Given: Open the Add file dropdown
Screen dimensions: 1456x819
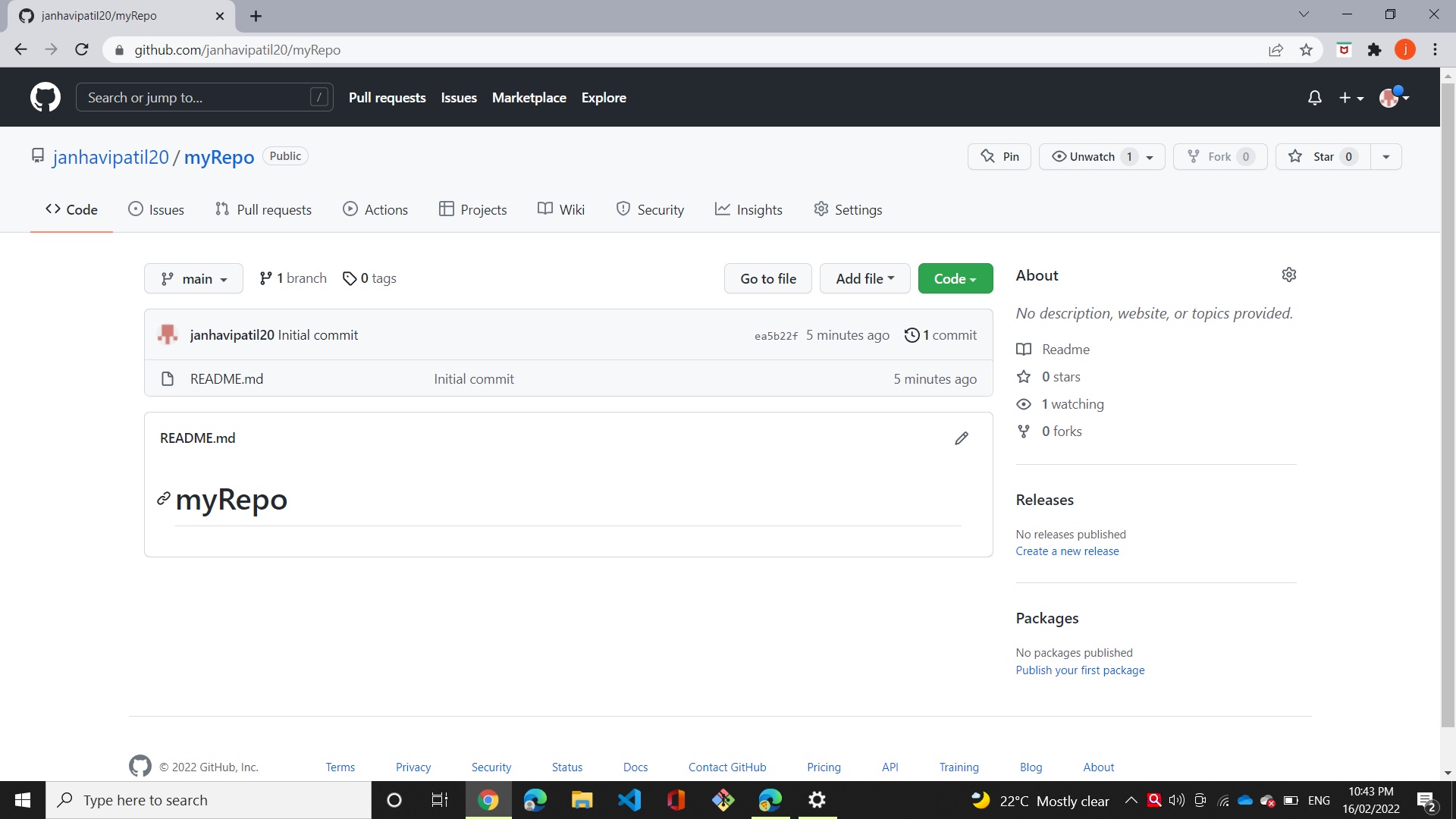Looking at the screenshot, I should [864, 278].
